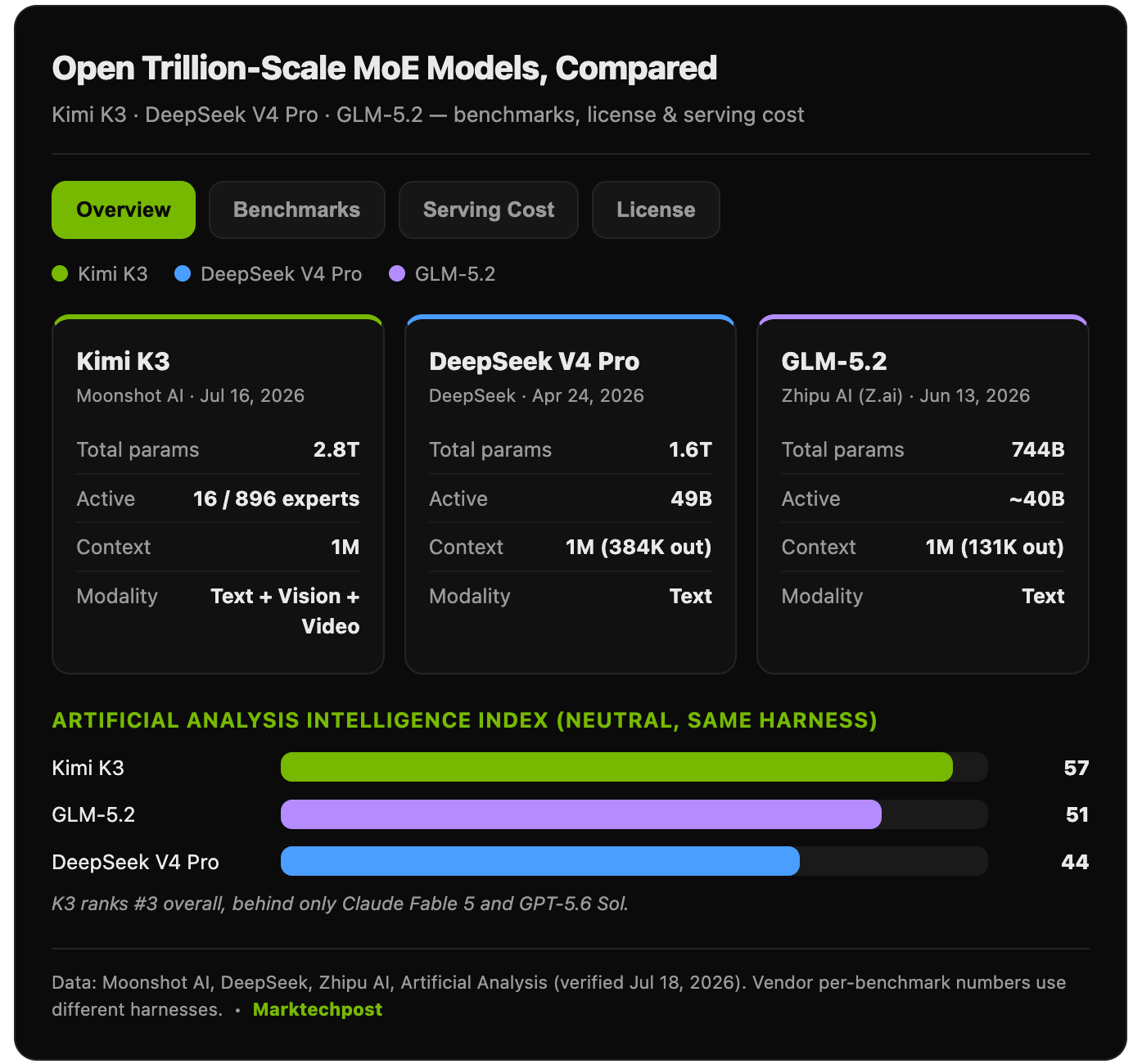Click Kimi K3 card's context value 1M
Viewport: 1133px width, 1064px height.
tap(345, 547)
